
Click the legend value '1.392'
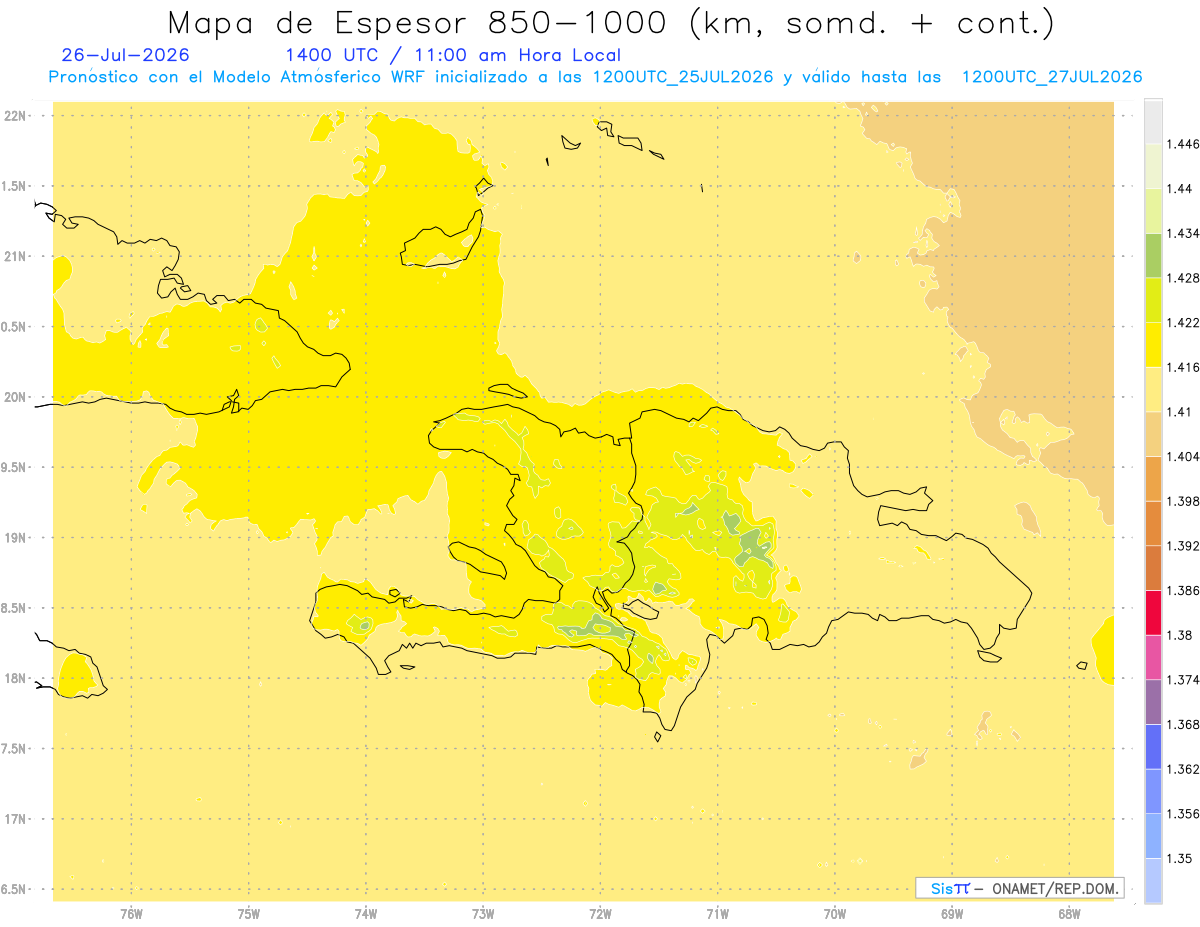click(1184, 546)
